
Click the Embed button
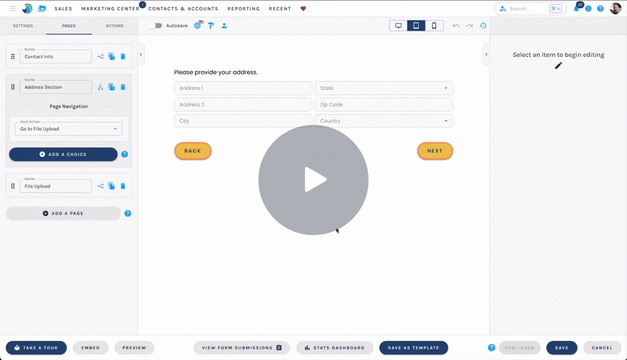pos(90,348)
